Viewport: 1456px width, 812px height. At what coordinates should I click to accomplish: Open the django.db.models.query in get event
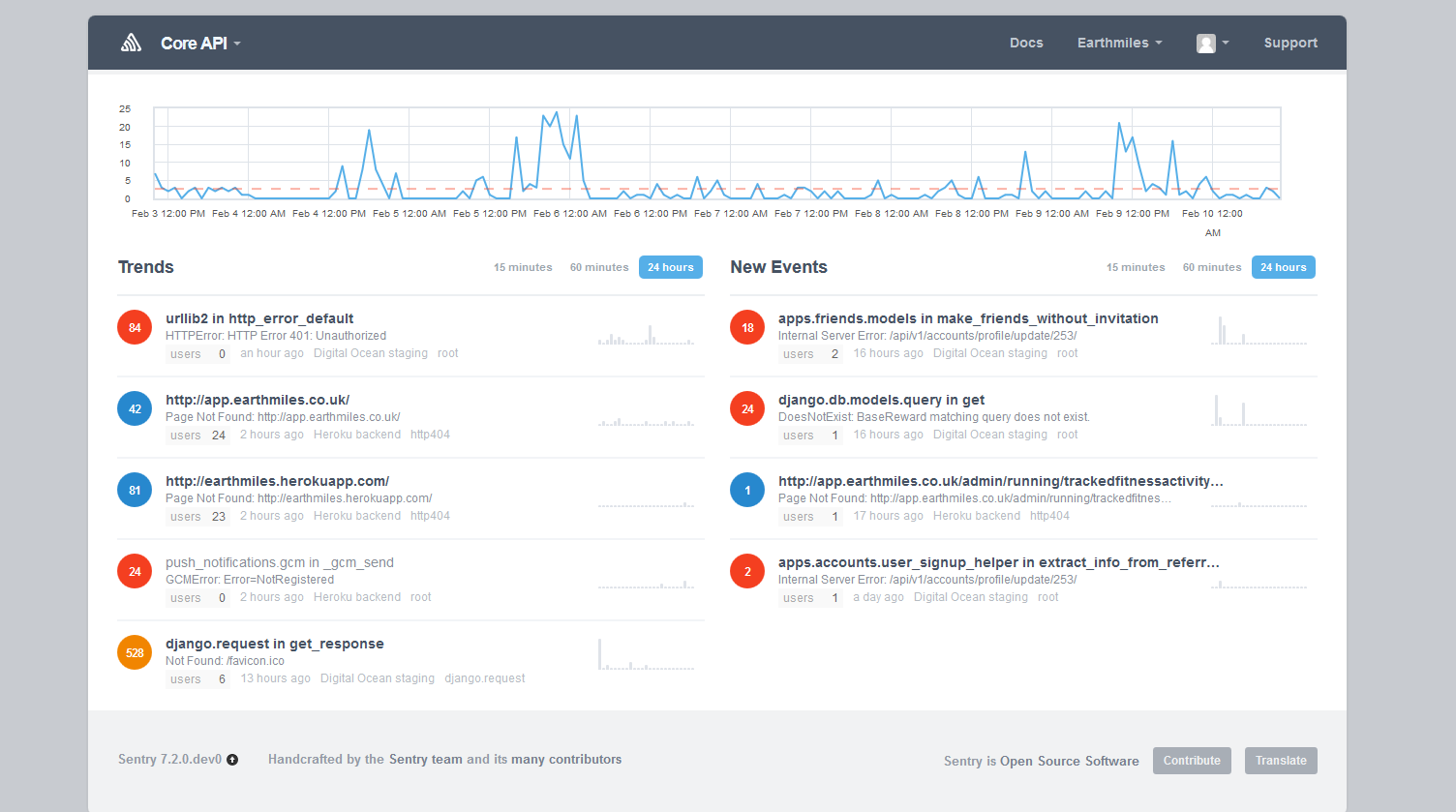(x=881, y=400)
